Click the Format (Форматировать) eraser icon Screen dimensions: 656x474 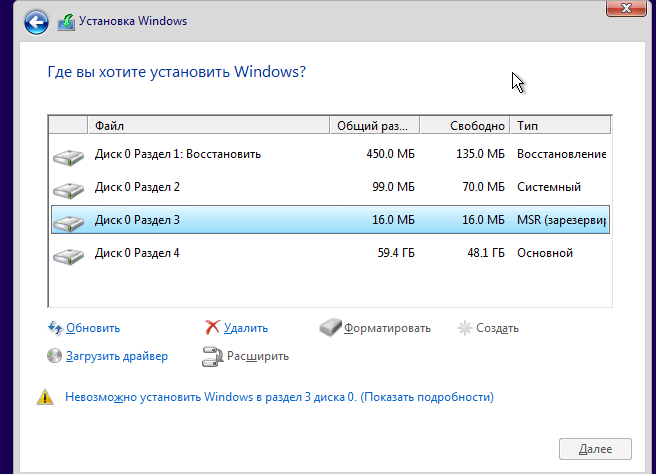pyautogui.click(x=330, y=328)
